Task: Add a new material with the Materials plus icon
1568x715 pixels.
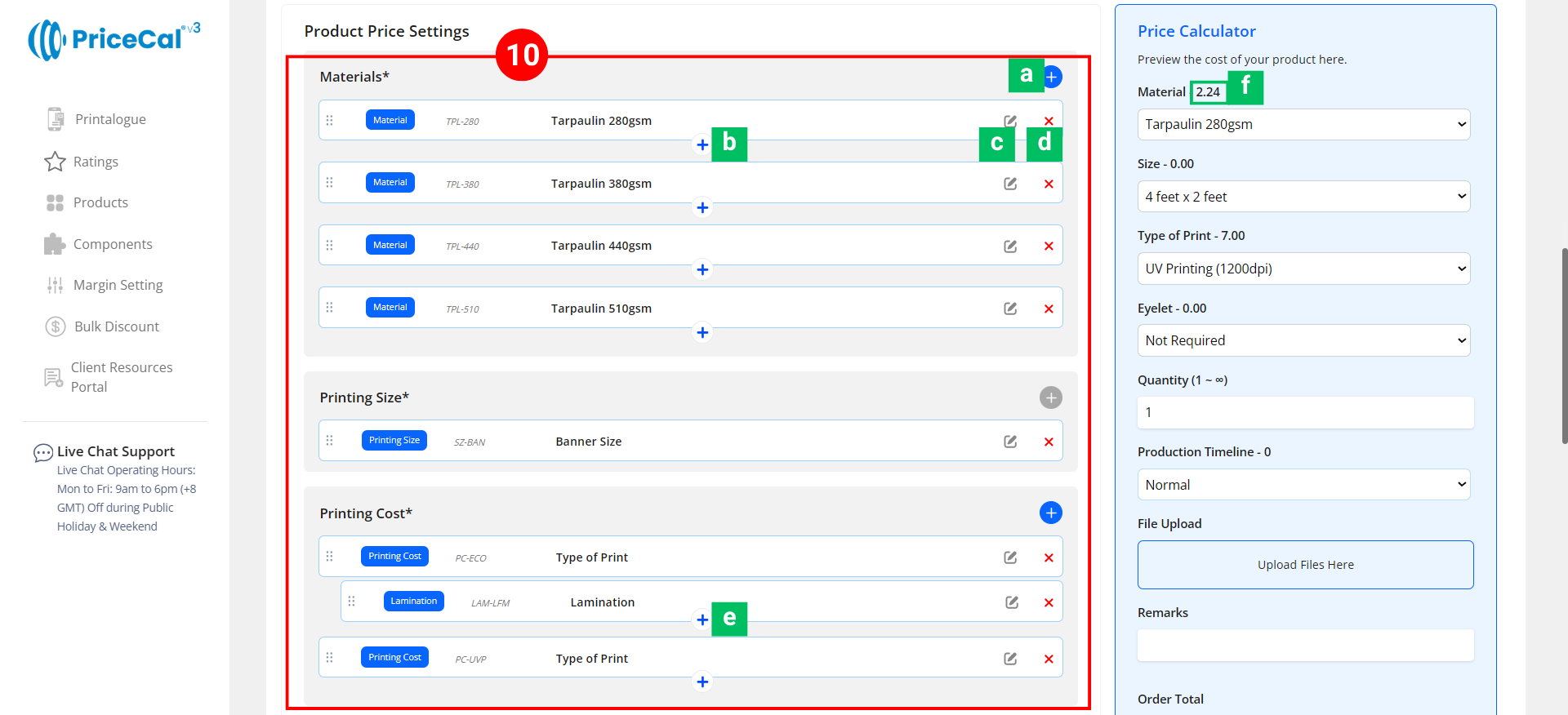Action: pyautogui.click(x=1052, y=77)
